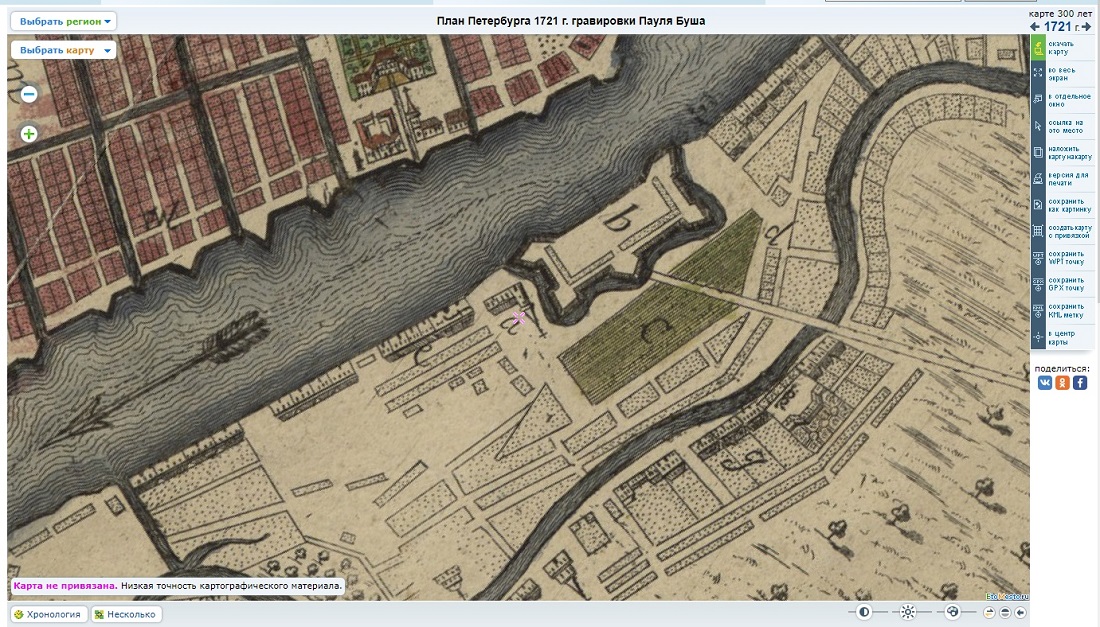This screenshot has height=627, width=1100.
Task: Click the save GPX point icon
Action: pyautogui.click(x=1038, y=284)
